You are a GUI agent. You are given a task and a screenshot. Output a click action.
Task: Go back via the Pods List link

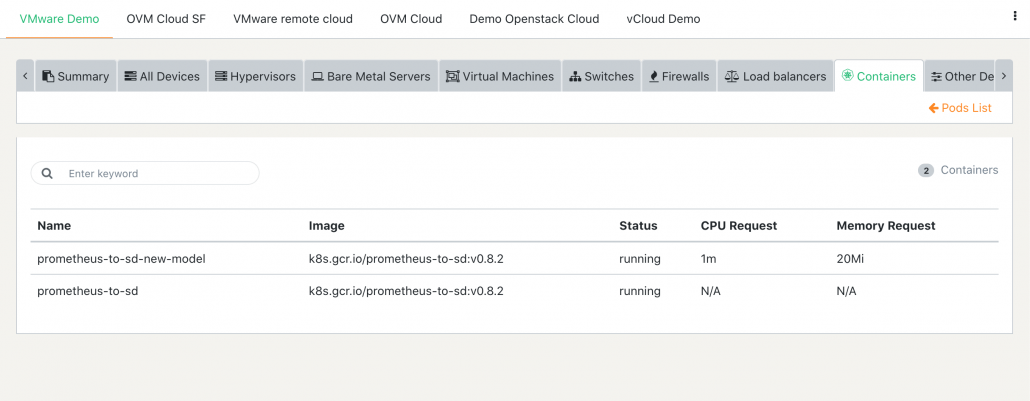[x=960, y=108]
